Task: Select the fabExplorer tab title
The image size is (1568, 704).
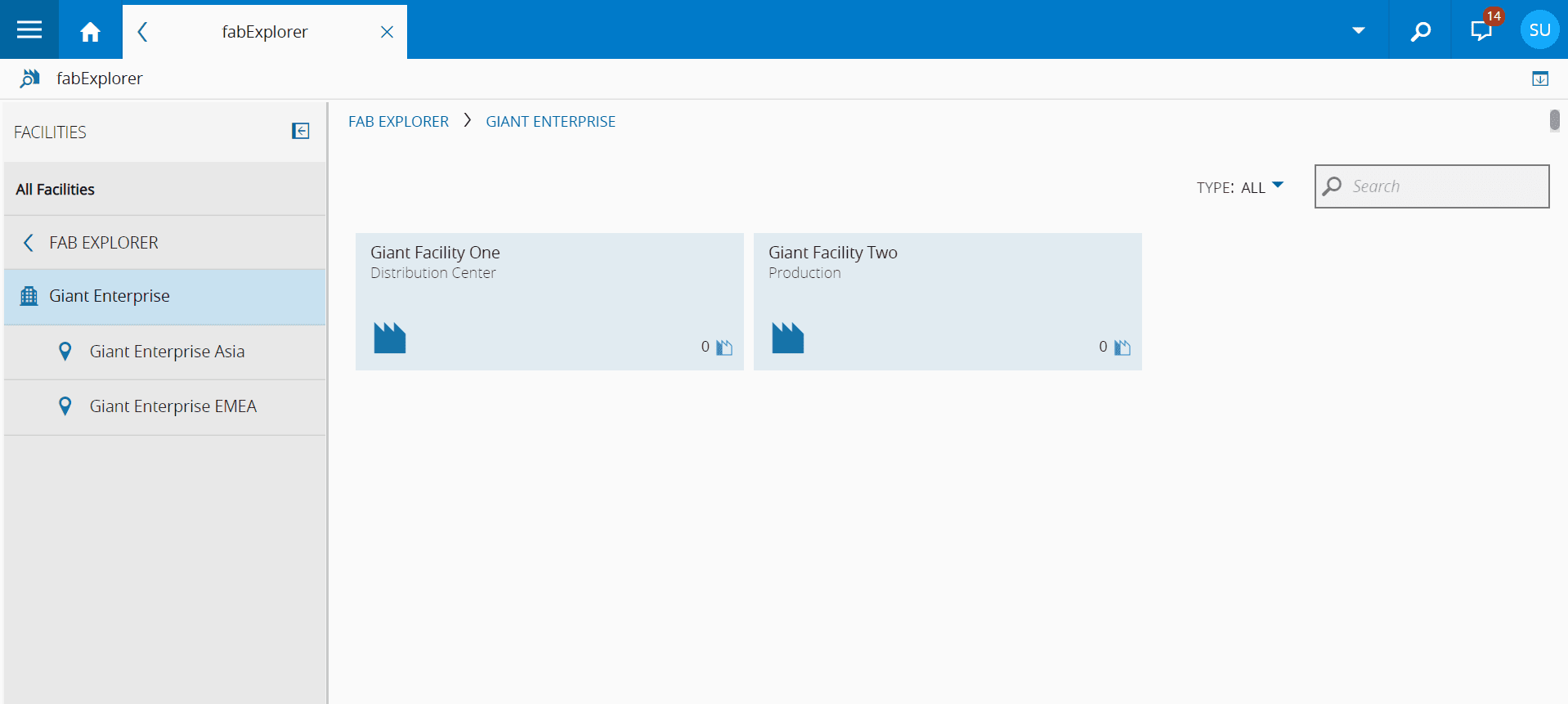Action: coord(265,32)
